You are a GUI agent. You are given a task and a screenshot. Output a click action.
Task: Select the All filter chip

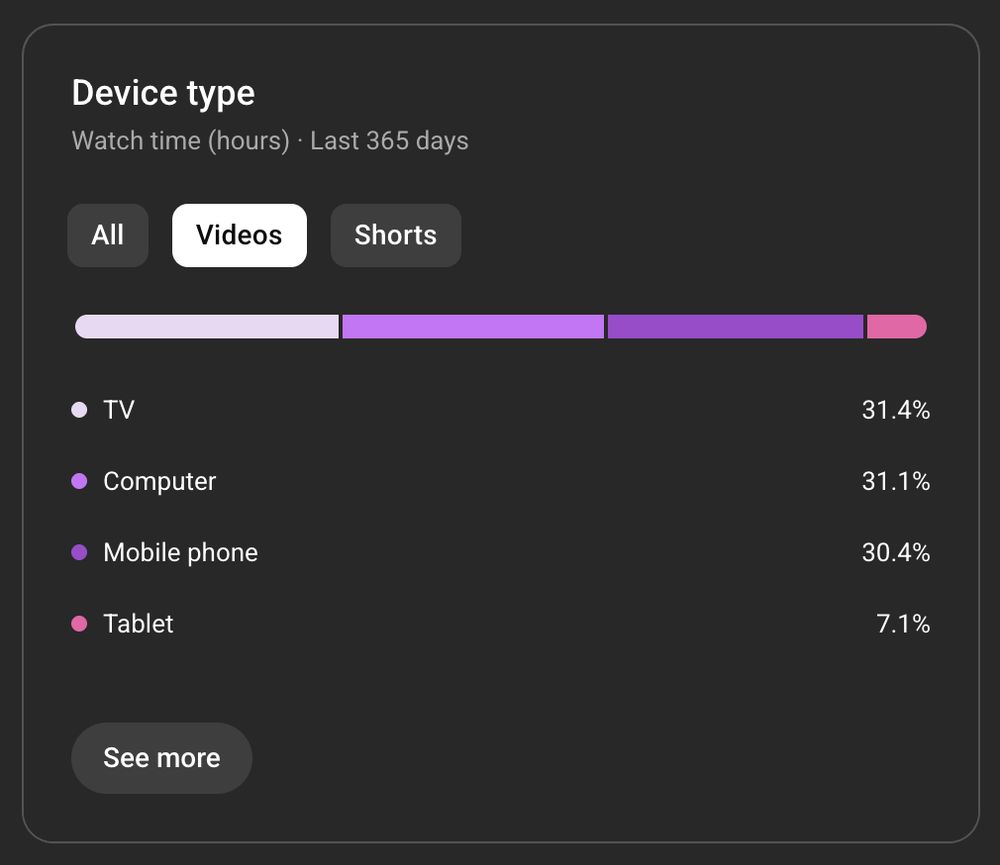(108, 235)
